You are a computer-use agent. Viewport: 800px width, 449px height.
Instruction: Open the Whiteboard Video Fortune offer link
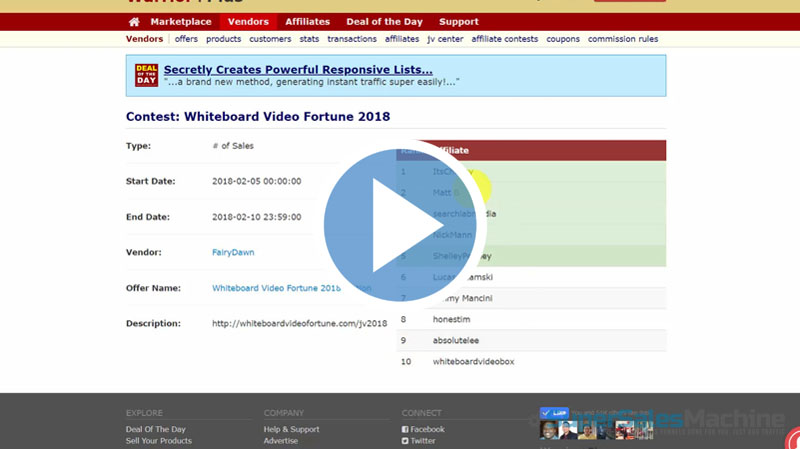277,288
